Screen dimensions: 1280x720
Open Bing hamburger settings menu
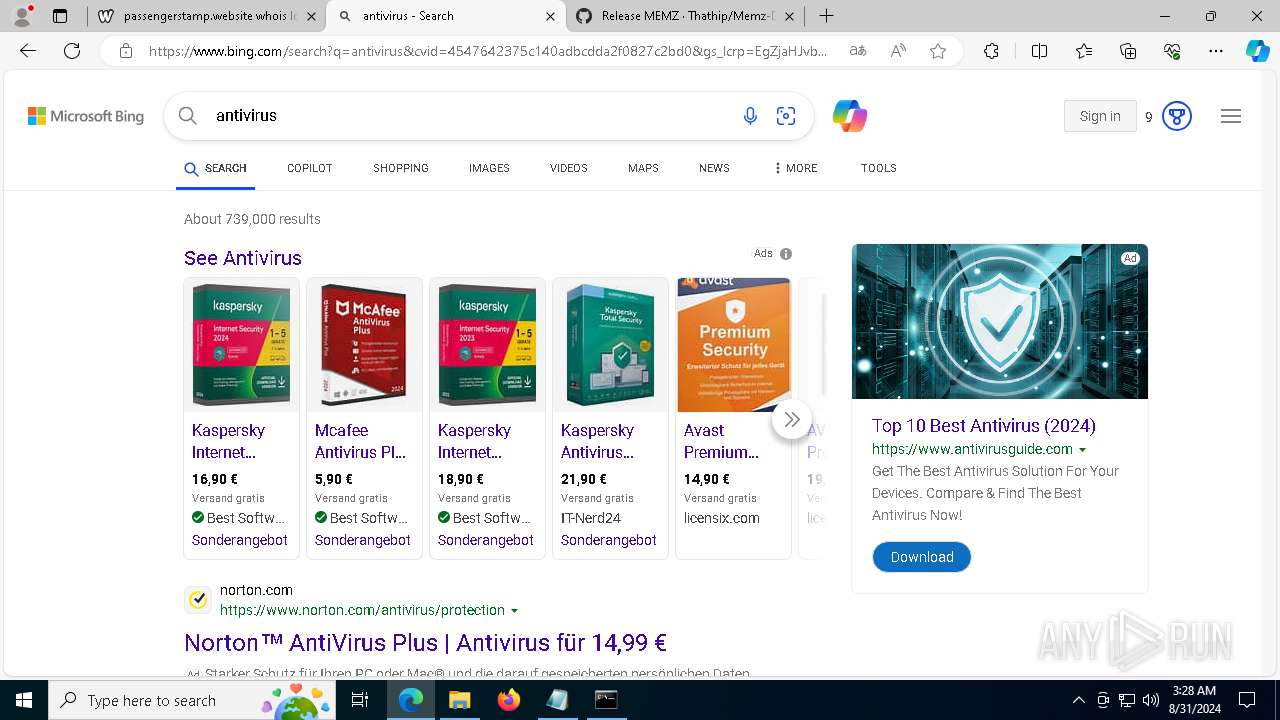click(x=1231, y=116)
